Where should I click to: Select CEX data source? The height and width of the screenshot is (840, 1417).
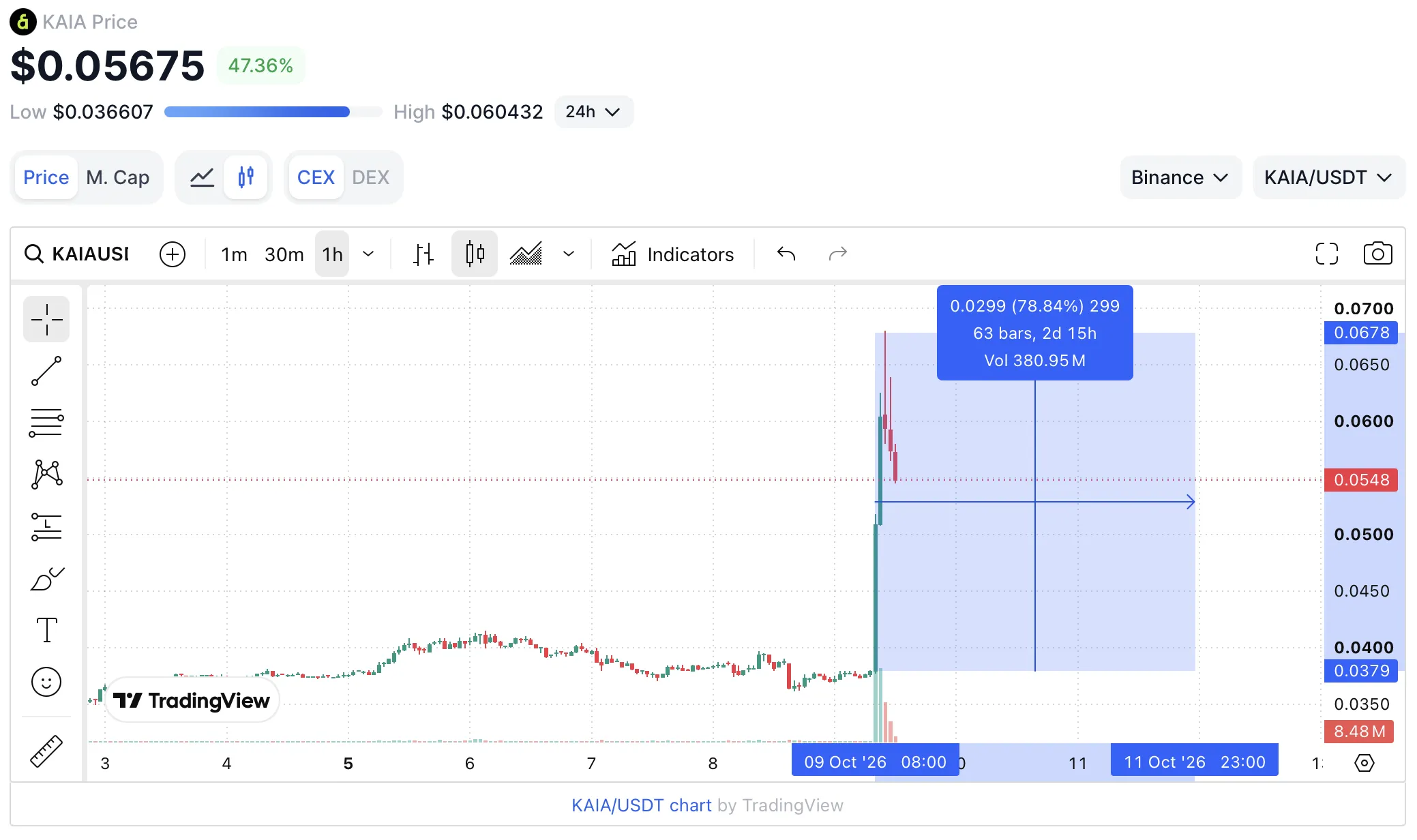coord(316,177)
